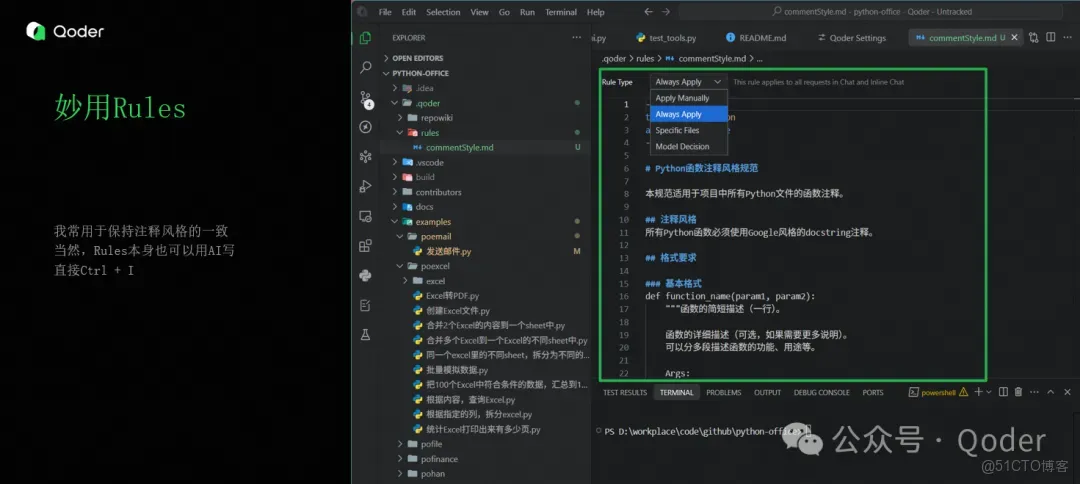Collapse the PYTHON-OFFICE root folder

tap(420, 73)
